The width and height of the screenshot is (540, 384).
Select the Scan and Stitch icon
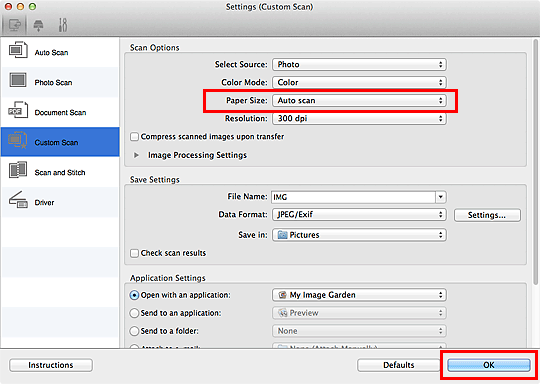(18, 170)
